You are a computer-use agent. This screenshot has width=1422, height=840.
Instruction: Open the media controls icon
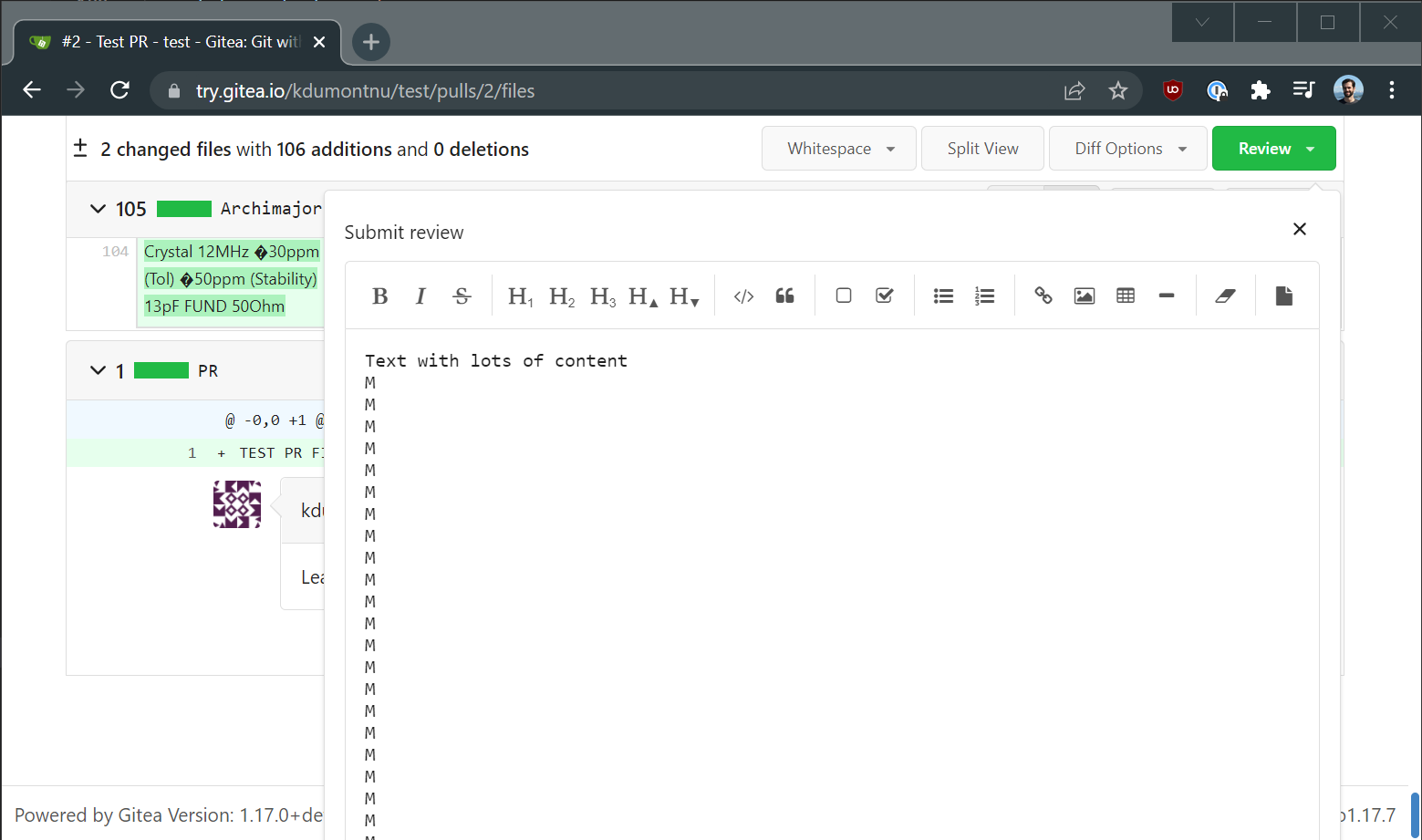1303,89
